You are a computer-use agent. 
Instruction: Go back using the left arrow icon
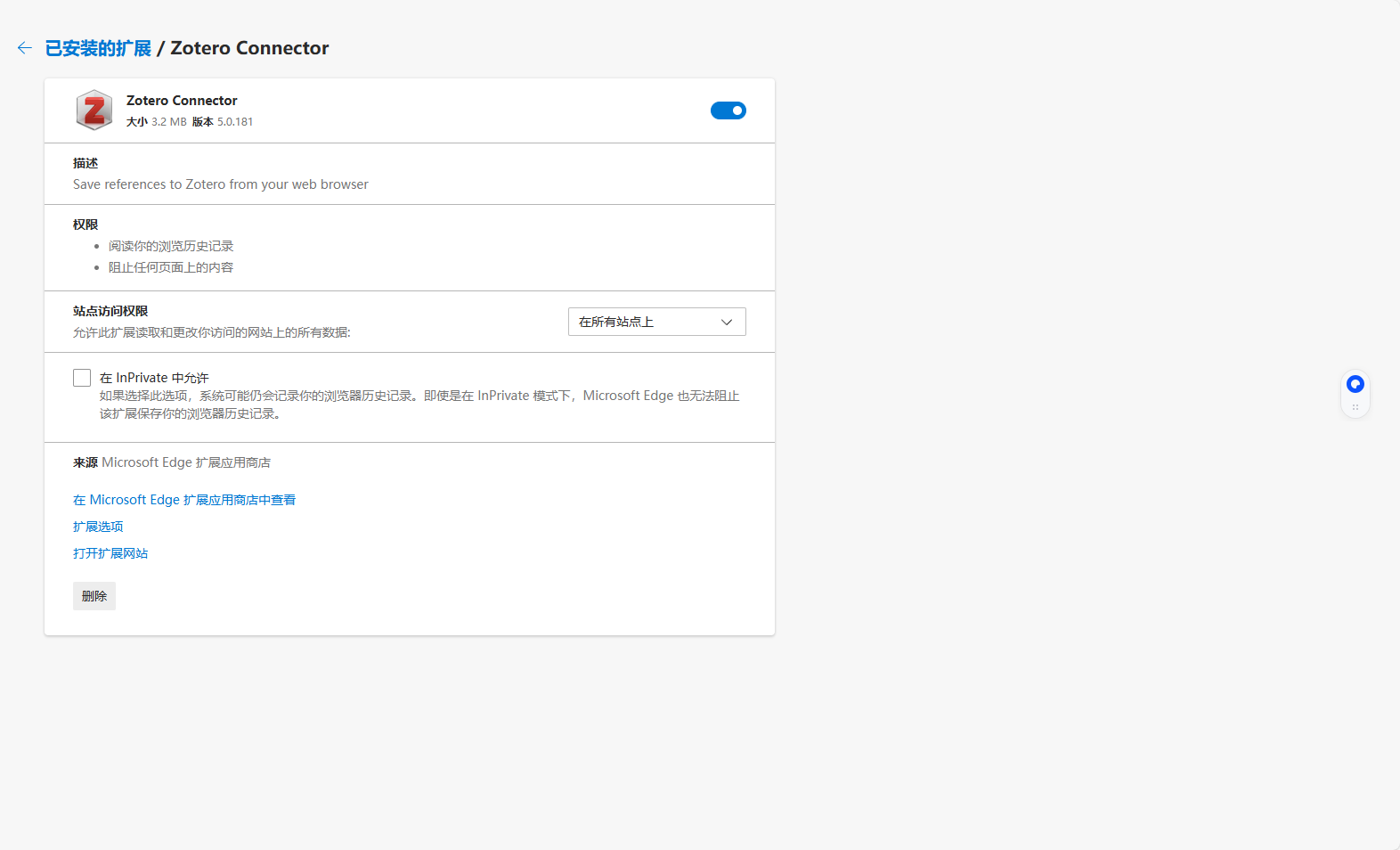tap(25, 48)
